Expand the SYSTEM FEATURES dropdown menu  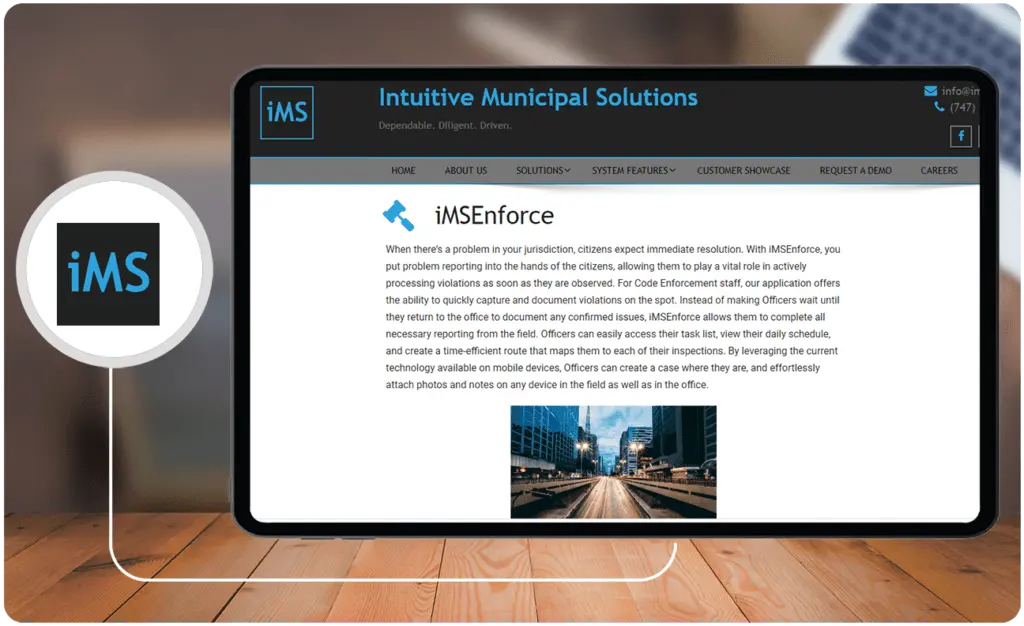point(633,170)
